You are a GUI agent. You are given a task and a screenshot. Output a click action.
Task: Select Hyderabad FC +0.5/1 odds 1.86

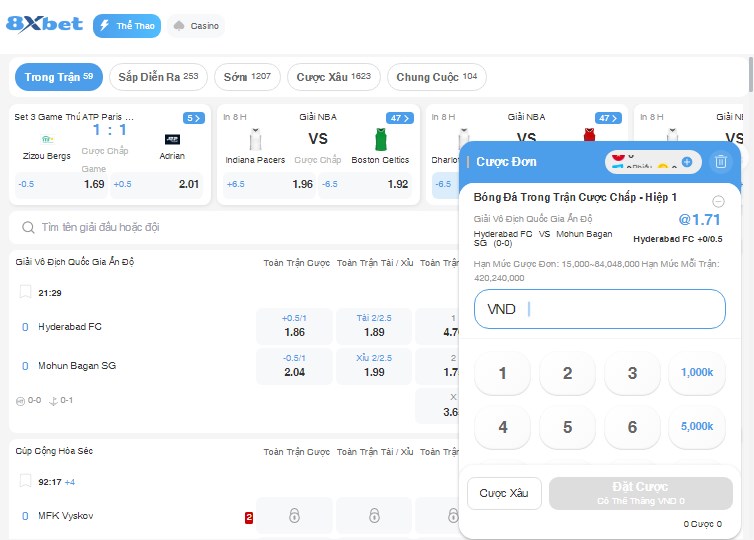[x=294, y=326]
